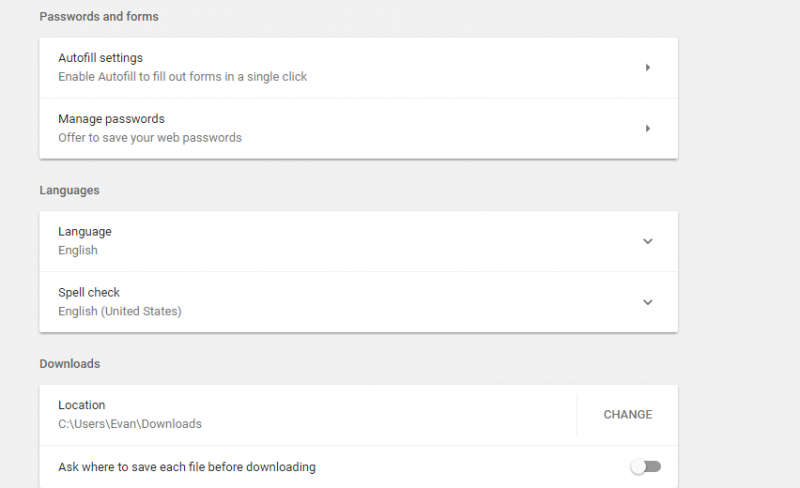Viewport: 800px width, 488px height.
Task: Click the Location label in Downloads
Action: [x=81, y=405]
